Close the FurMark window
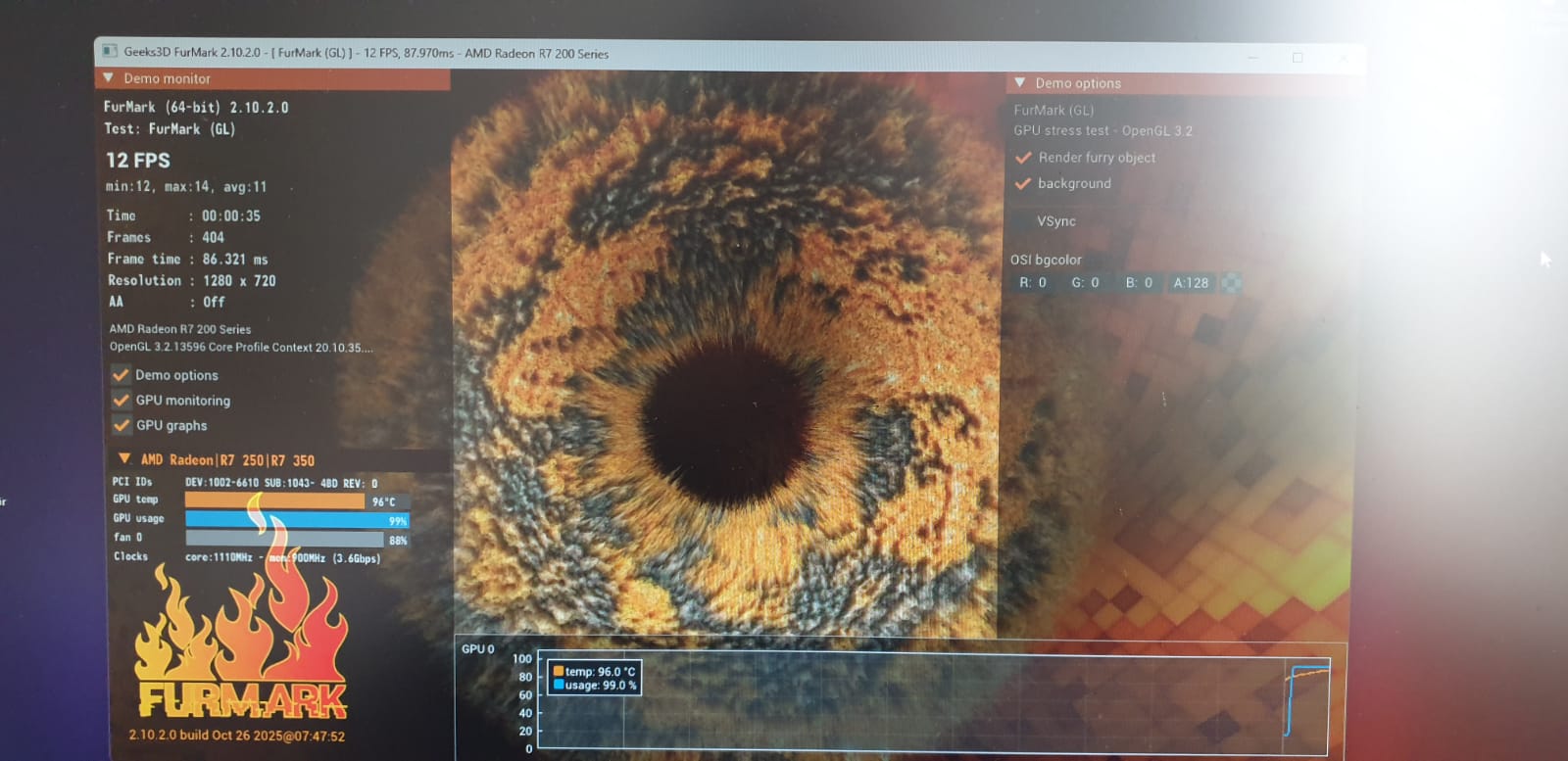The image size is (1568, 761). [x=1343, y=58]
